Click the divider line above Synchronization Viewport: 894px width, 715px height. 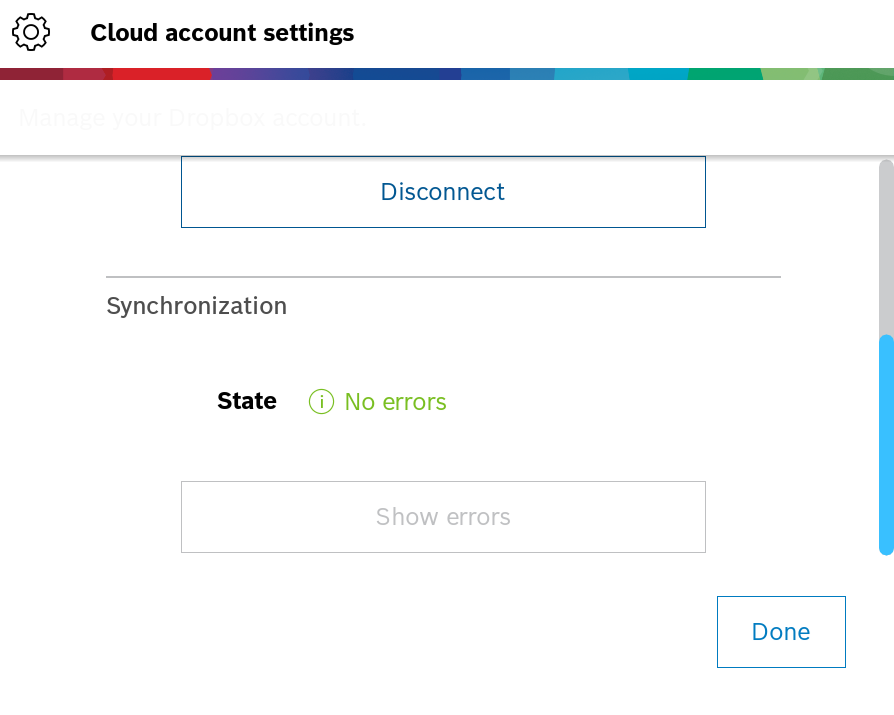(443, 276)
